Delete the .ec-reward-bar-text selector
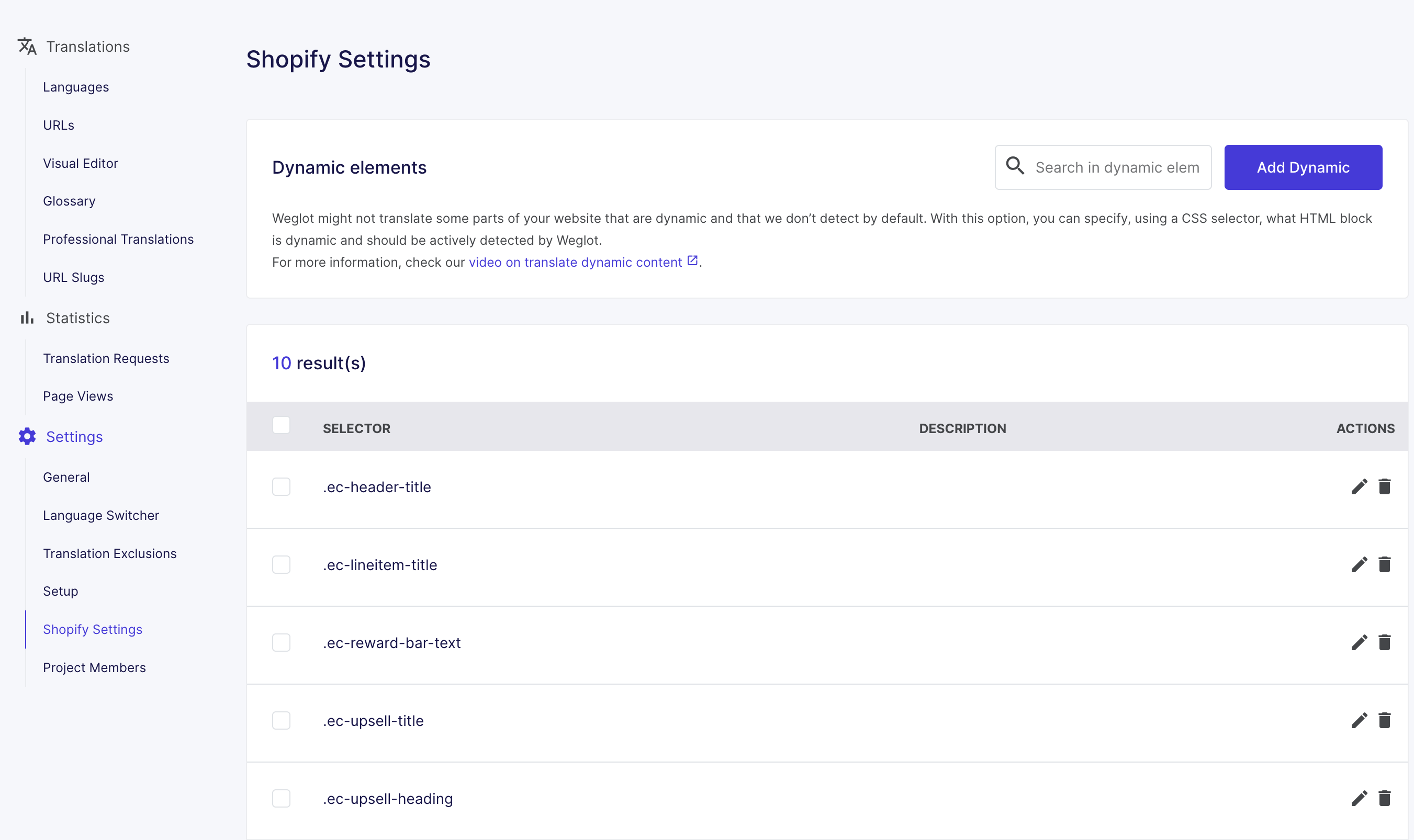The width and height of the screenshot is (1414, 840). (x=1385, y=642)
